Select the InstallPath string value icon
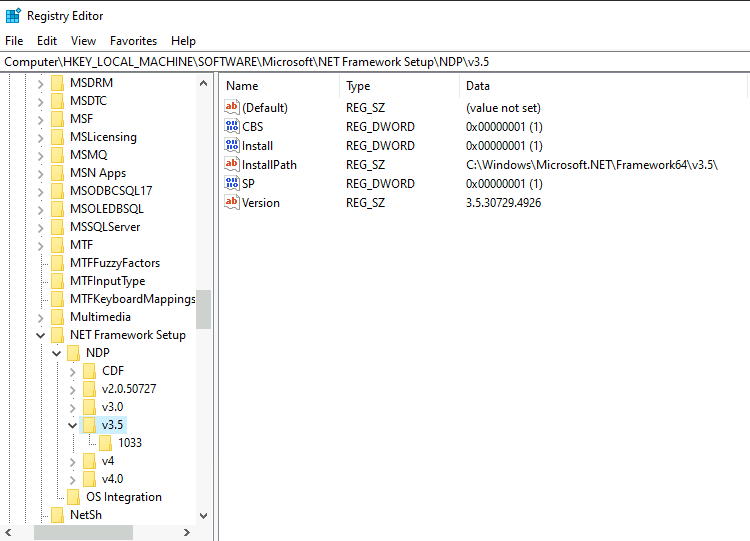Screen dimensions: 750x541 click(232, 165)
